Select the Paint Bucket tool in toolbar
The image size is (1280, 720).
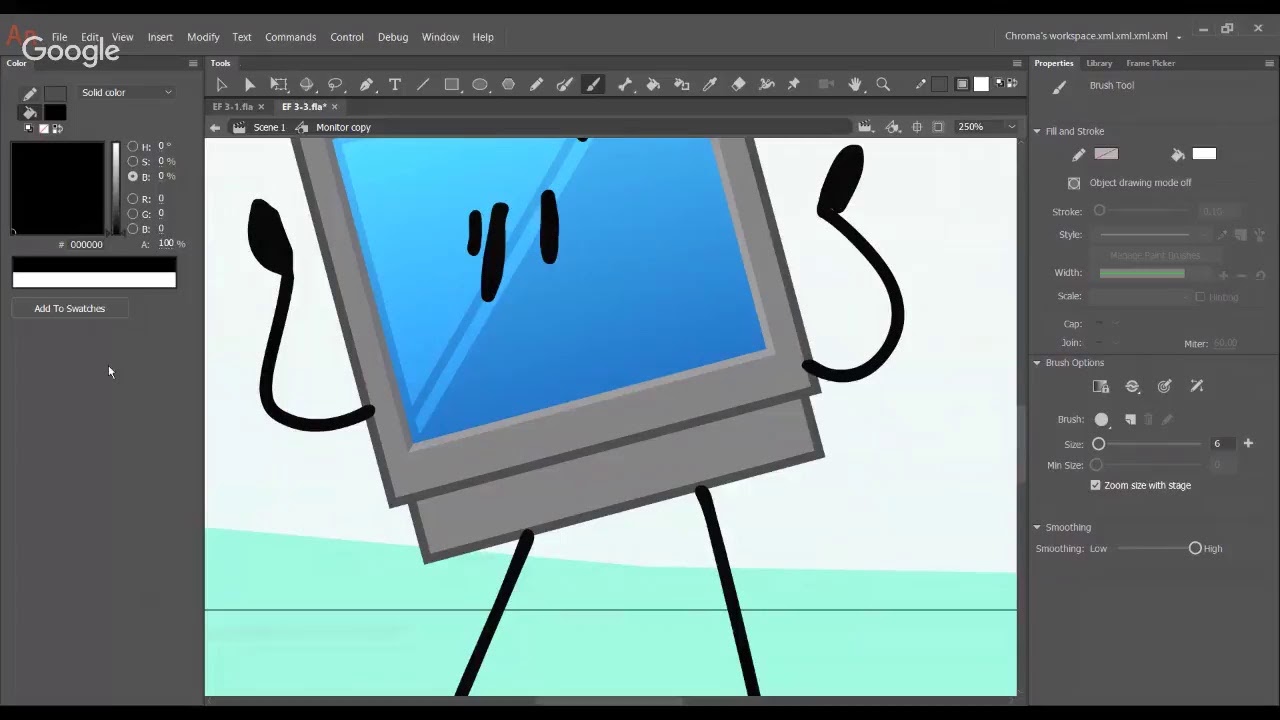click(653, 85)
